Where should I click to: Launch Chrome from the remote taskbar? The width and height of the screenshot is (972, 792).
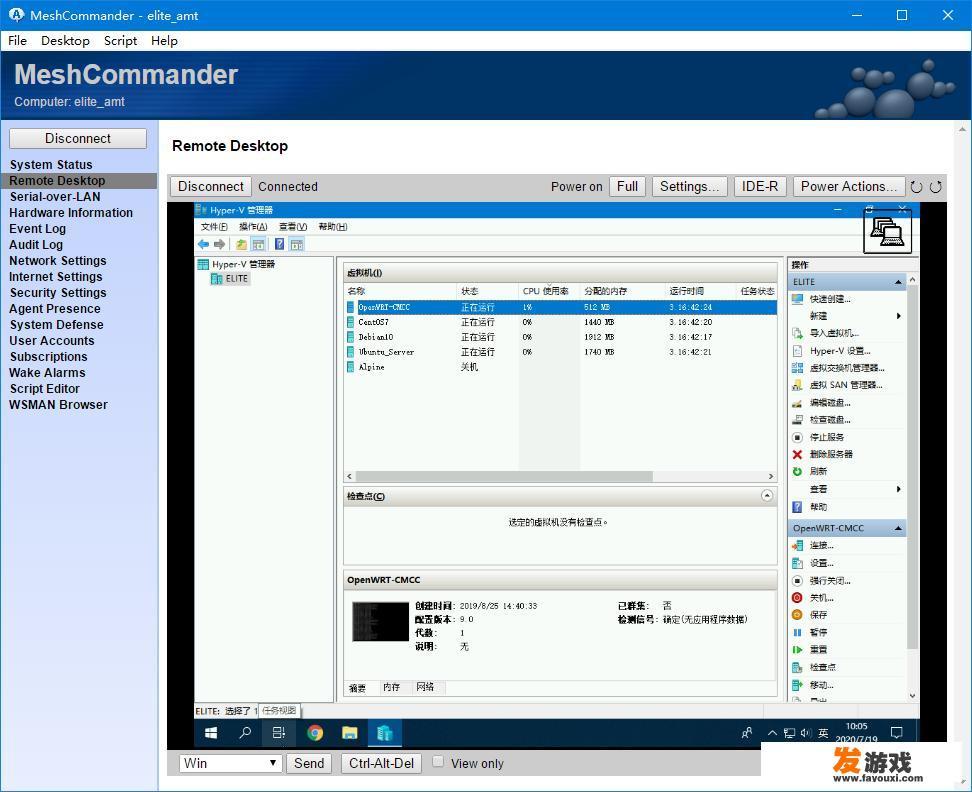coord(315,733)
